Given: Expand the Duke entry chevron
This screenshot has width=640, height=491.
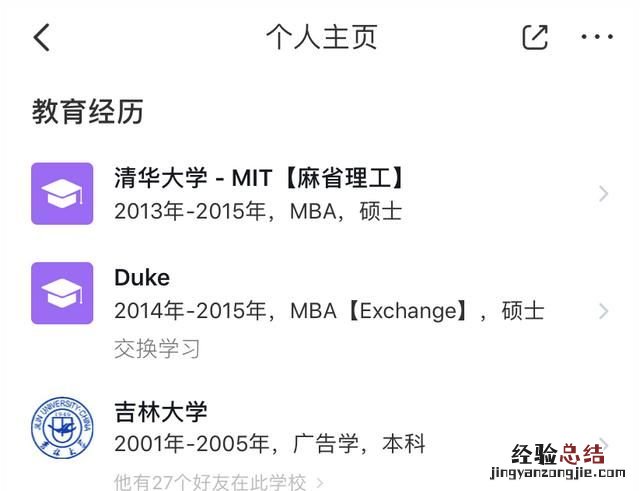Looking at the screenshot, I should point(603,311).
